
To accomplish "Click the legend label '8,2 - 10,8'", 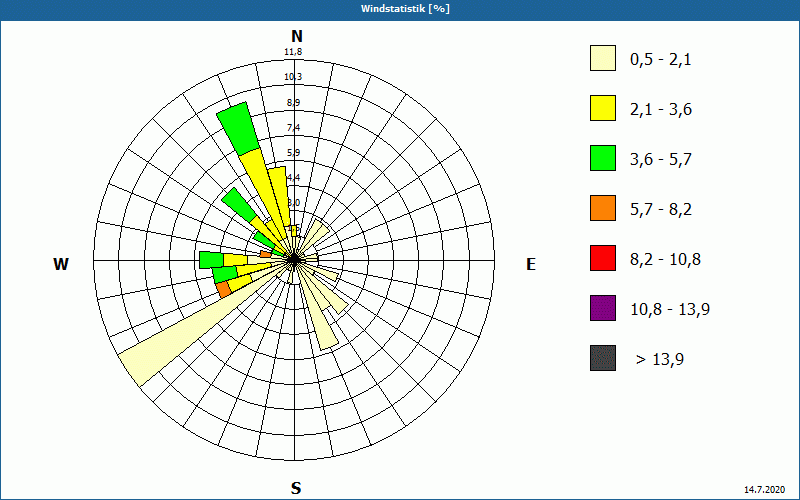I will pos(665,260).
